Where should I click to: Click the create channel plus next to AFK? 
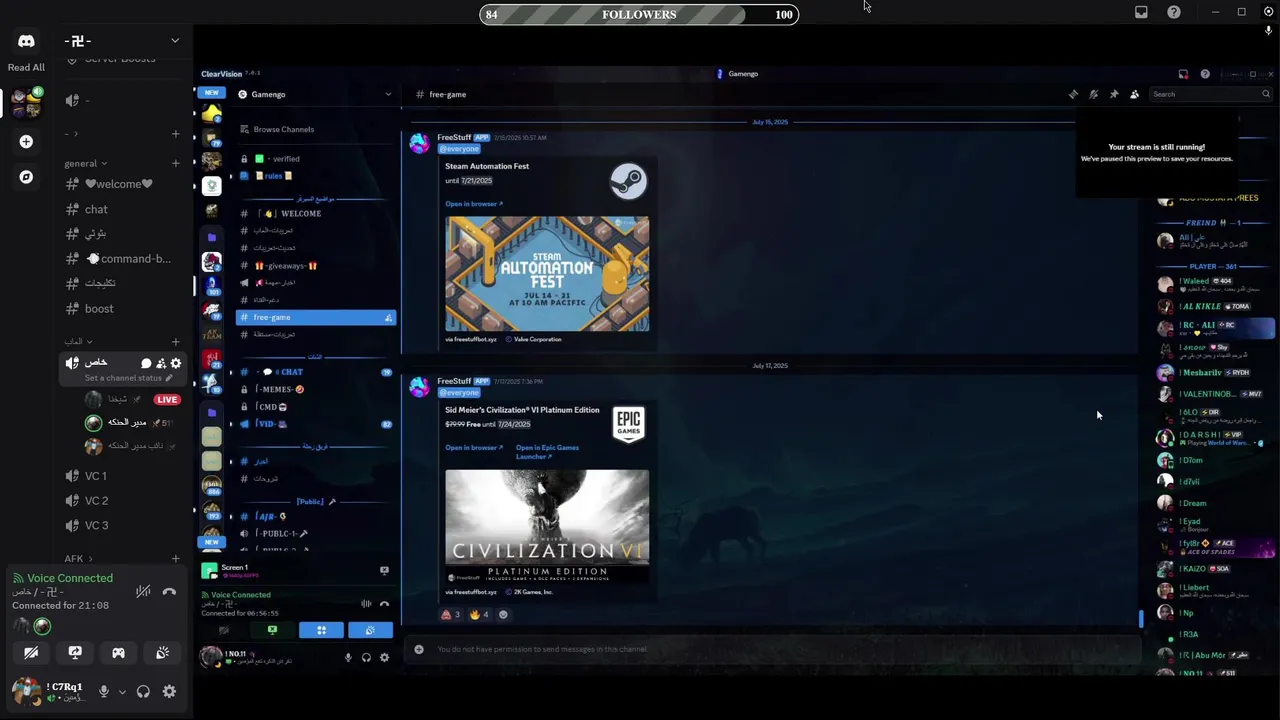coord(176,559)
